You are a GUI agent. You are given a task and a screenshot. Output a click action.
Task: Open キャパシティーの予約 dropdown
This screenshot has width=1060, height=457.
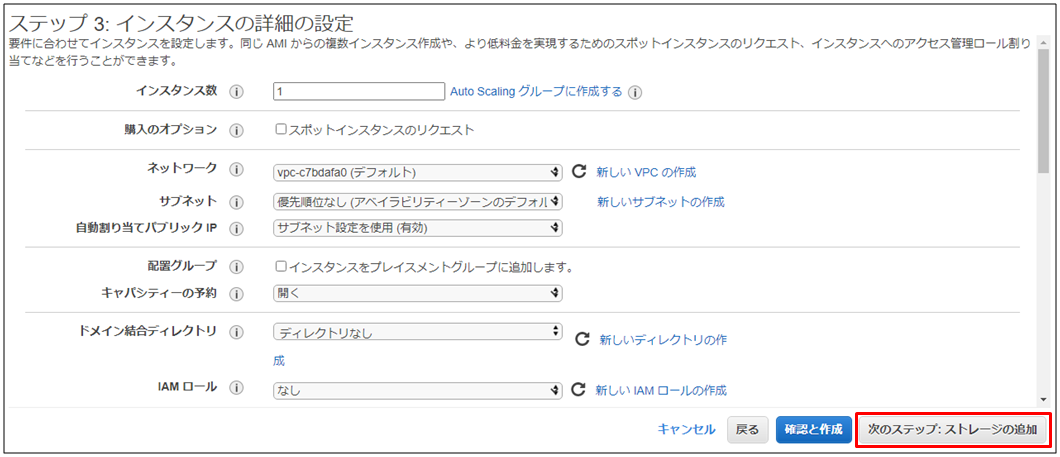click(417, 293)
